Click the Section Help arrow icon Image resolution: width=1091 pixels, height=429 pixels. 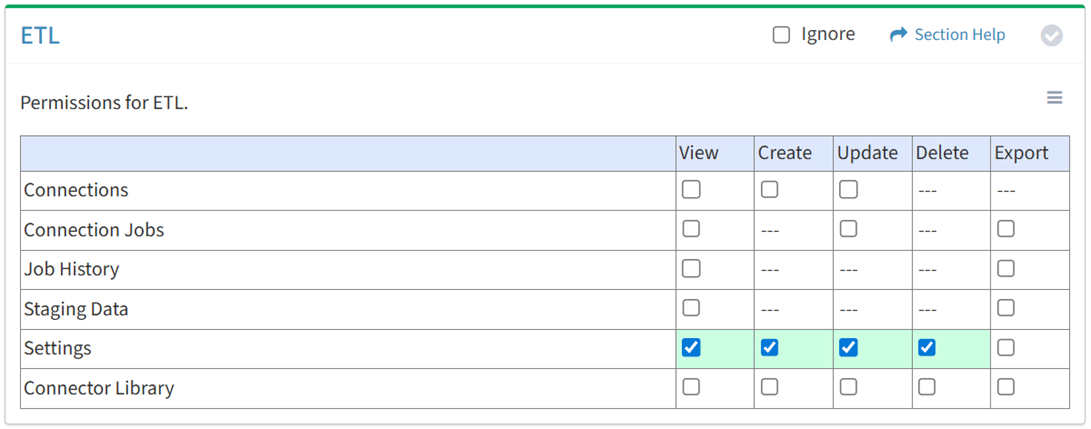tap(897, 35)
